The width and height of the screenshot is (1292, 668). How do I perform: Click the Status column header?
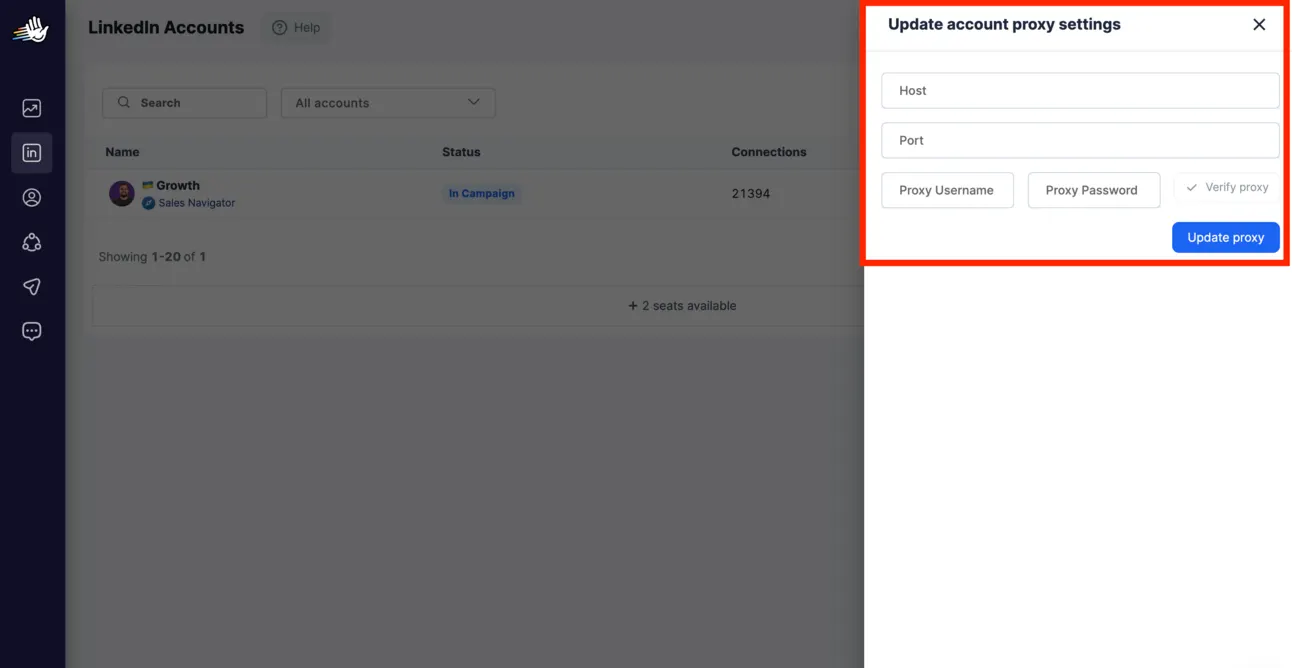pyautogui.click(x=461, y=152)
